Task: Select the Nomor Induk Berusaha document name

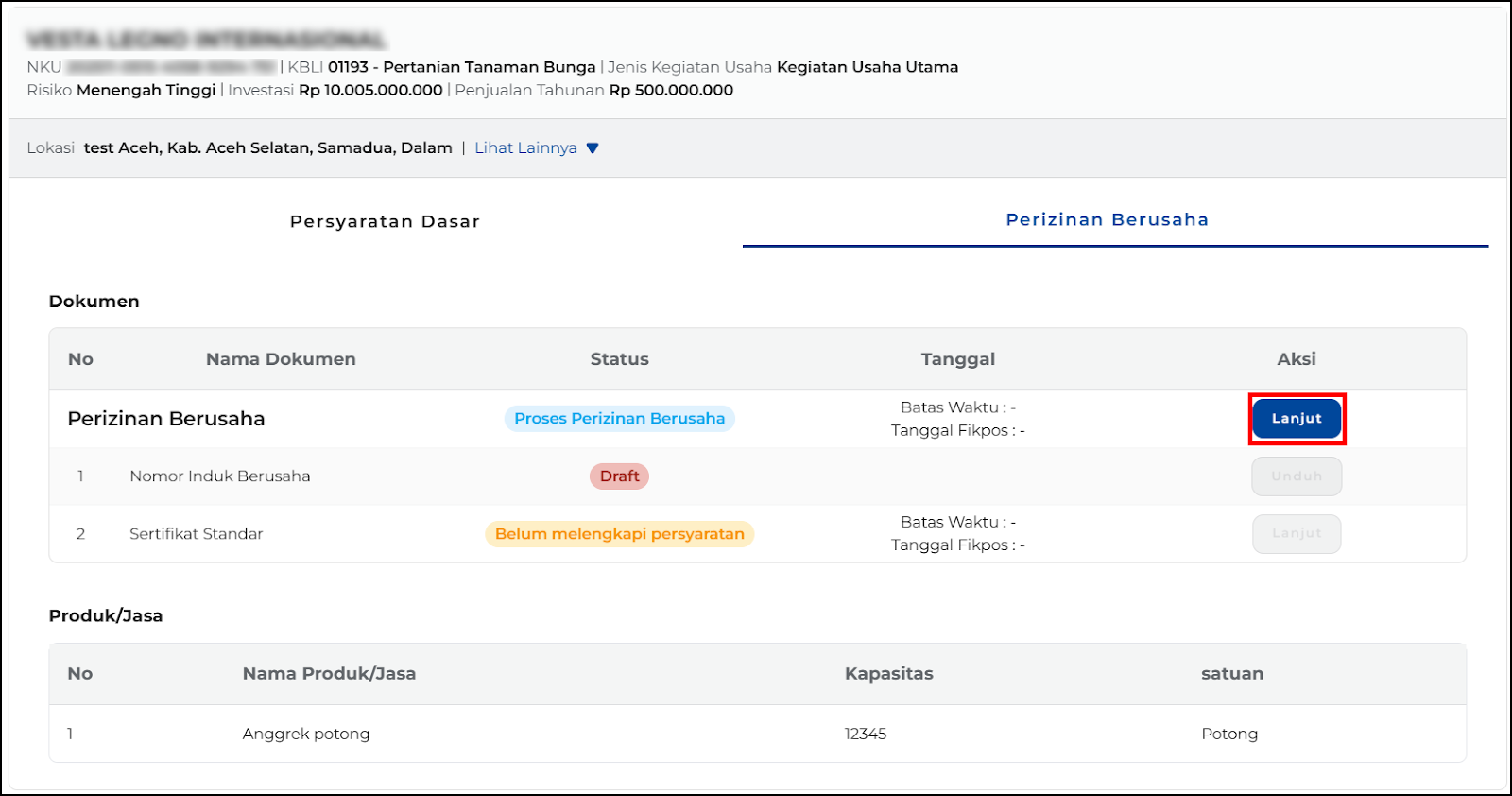Action: (219, 476)
